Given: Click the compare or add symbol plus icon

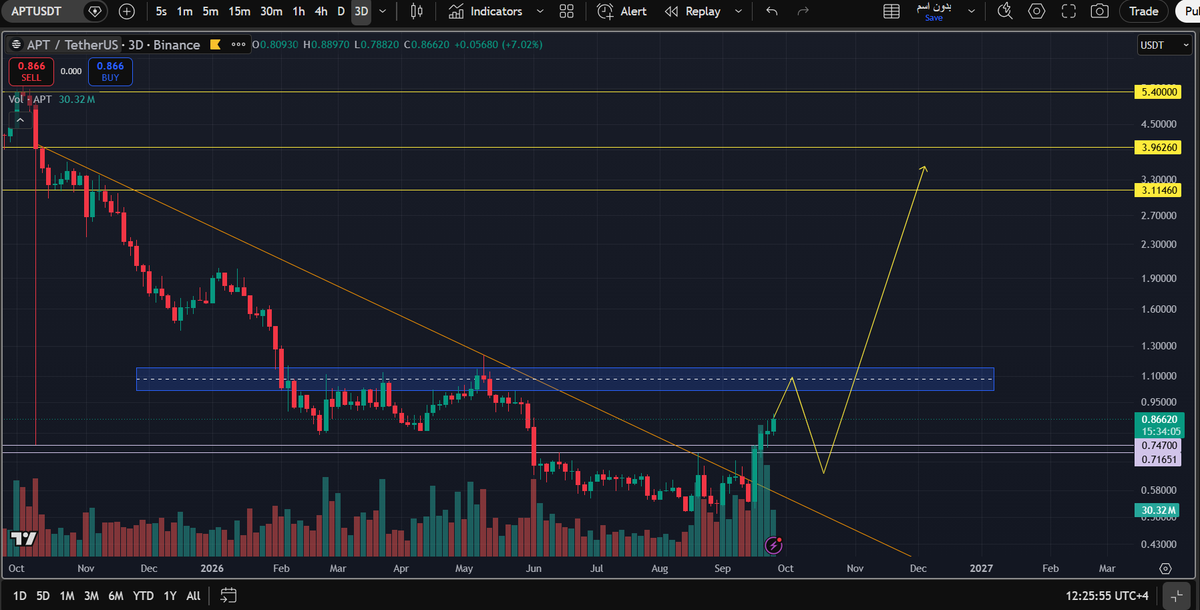Looking at the screenshot, I should tap(127, 12).
